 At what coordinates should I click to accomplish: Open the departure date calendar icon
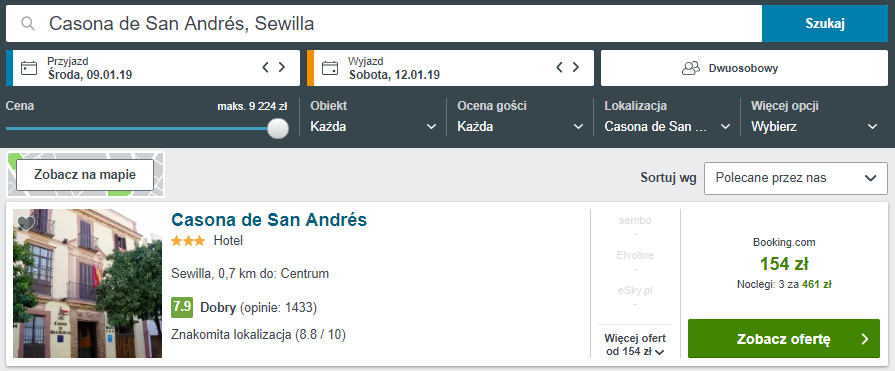[x=329, y=68]
